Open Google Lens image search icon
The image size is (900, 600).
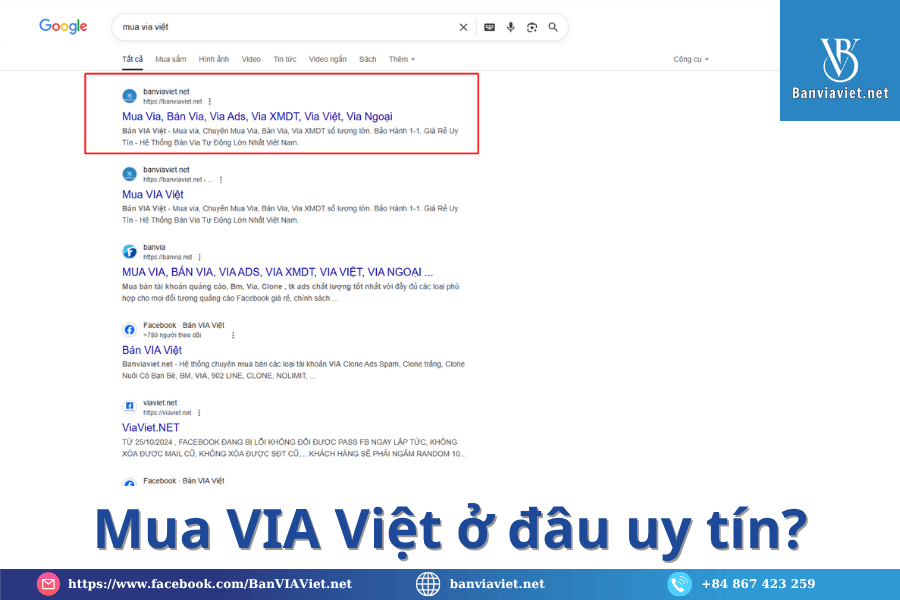[532, 27]
